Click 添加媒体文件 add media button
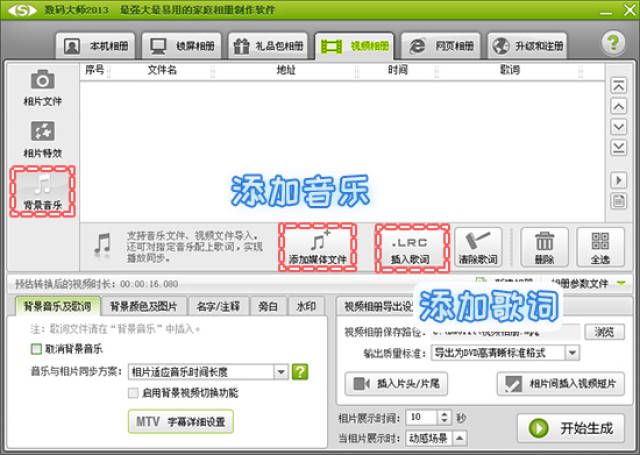This screenshot has width=640, height=455. coord(318,247)
